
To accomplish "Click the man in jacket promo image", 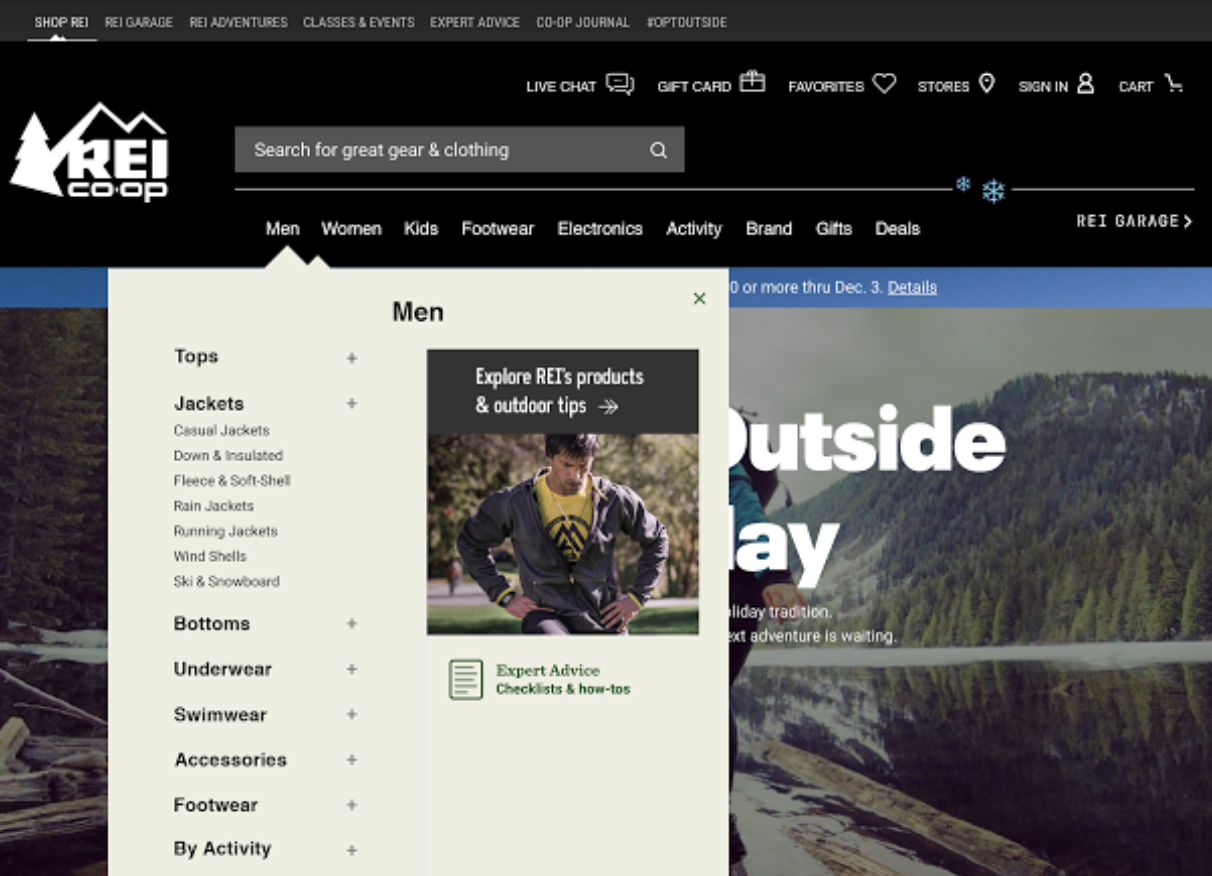I will tap(563, 534).
